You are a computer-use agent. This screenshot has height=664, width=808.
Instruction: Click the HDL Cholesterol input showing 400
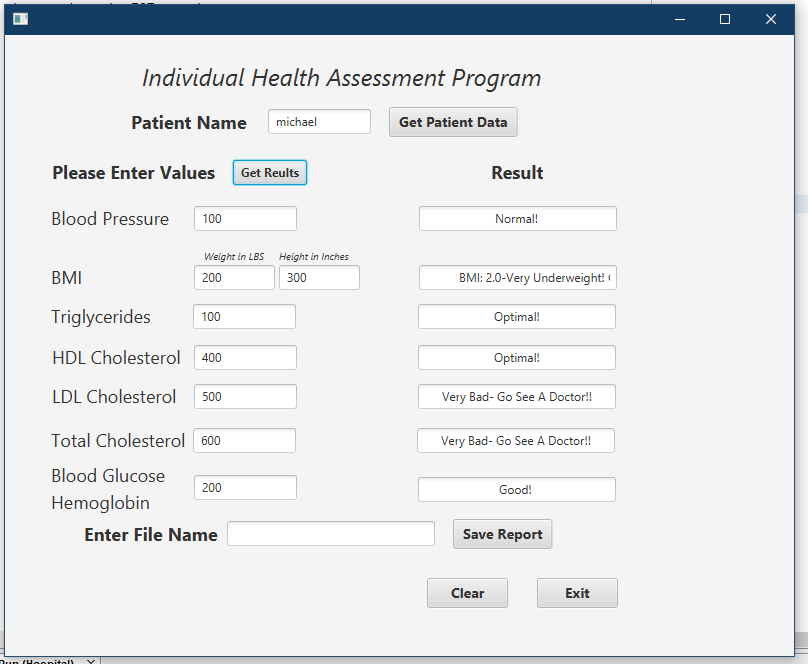pyautogui.click(x=245, y=357)
